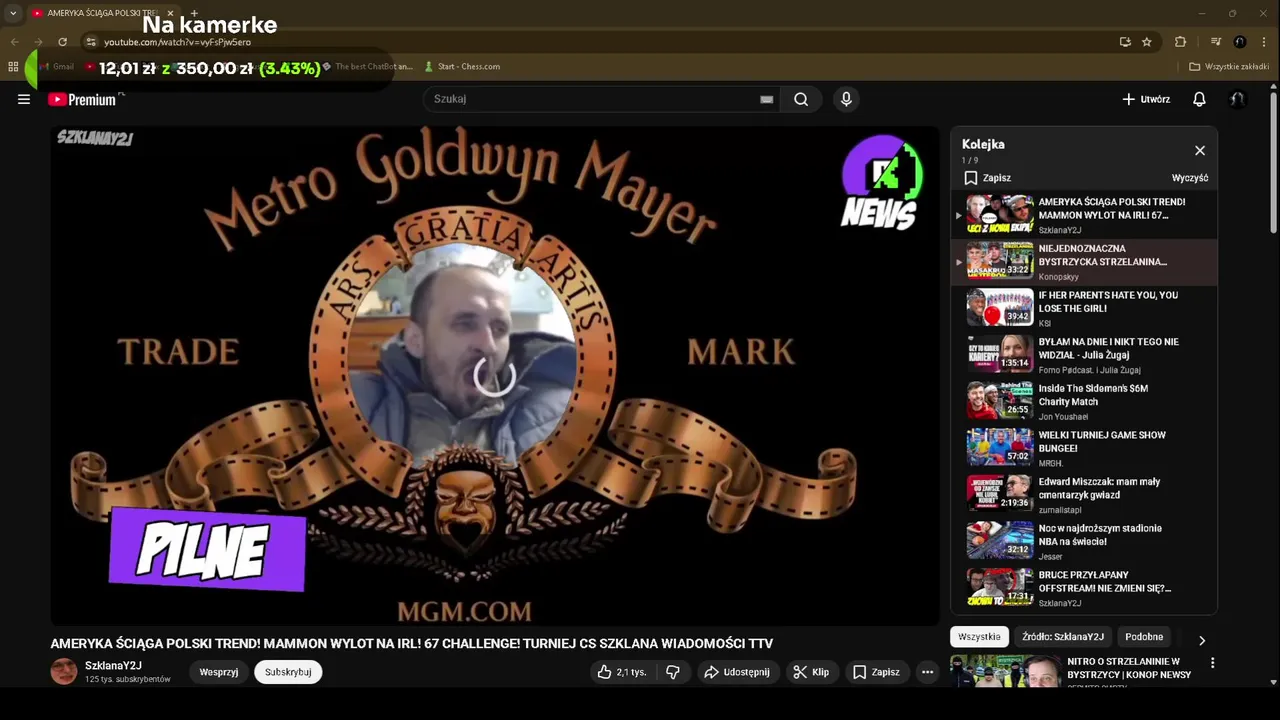Open the Apps grid in bookmarks bar

pos(13,67)
